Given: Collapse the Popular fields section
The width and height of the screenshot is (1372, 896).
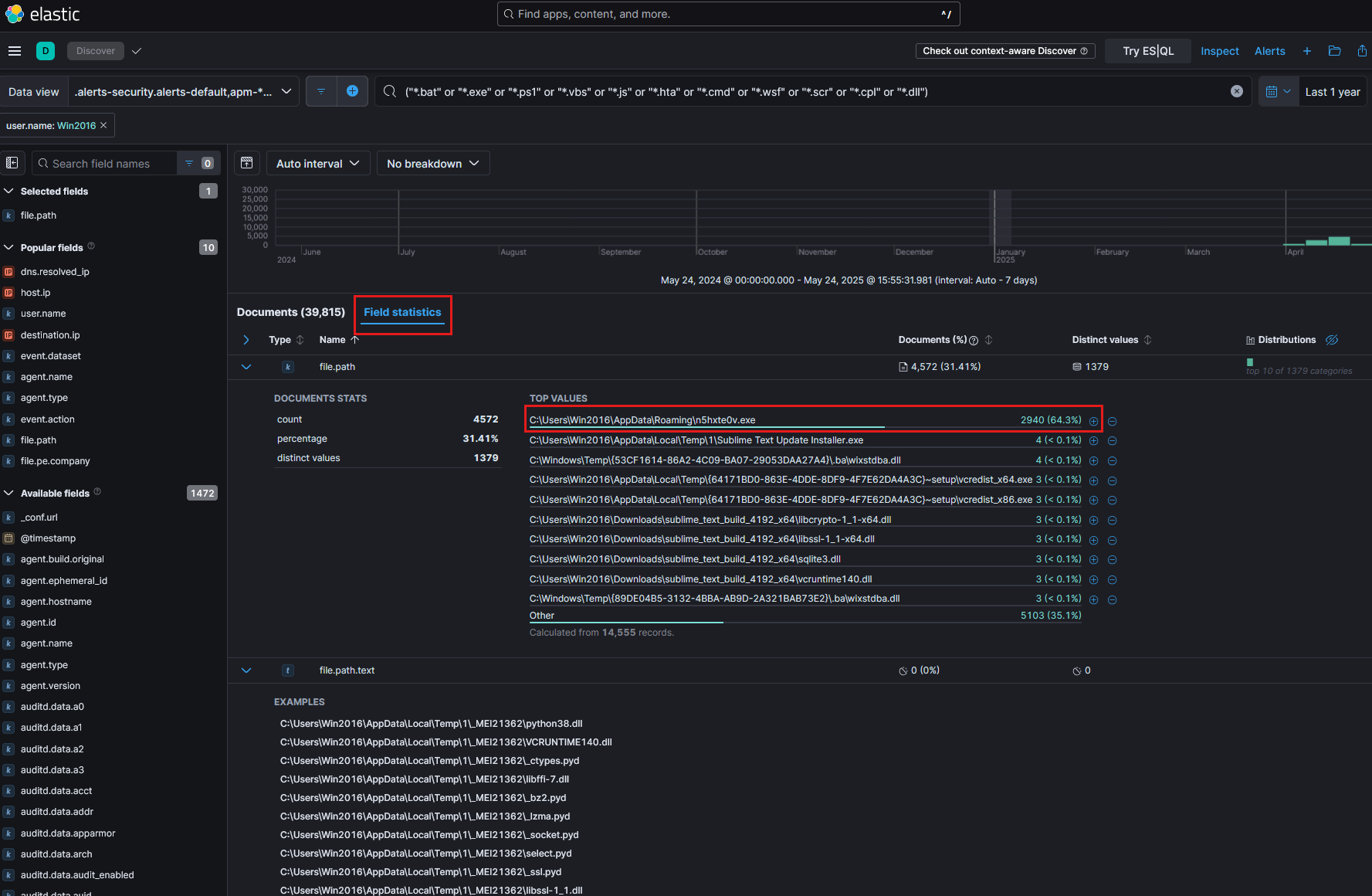Looking at the screenshot, I should [x=9, y=247].
